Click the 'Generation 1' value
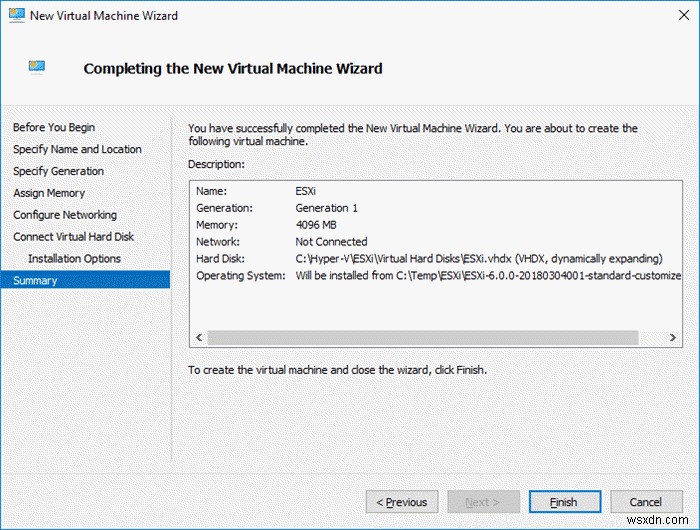700x530 pixels. (x=327, y=208)
